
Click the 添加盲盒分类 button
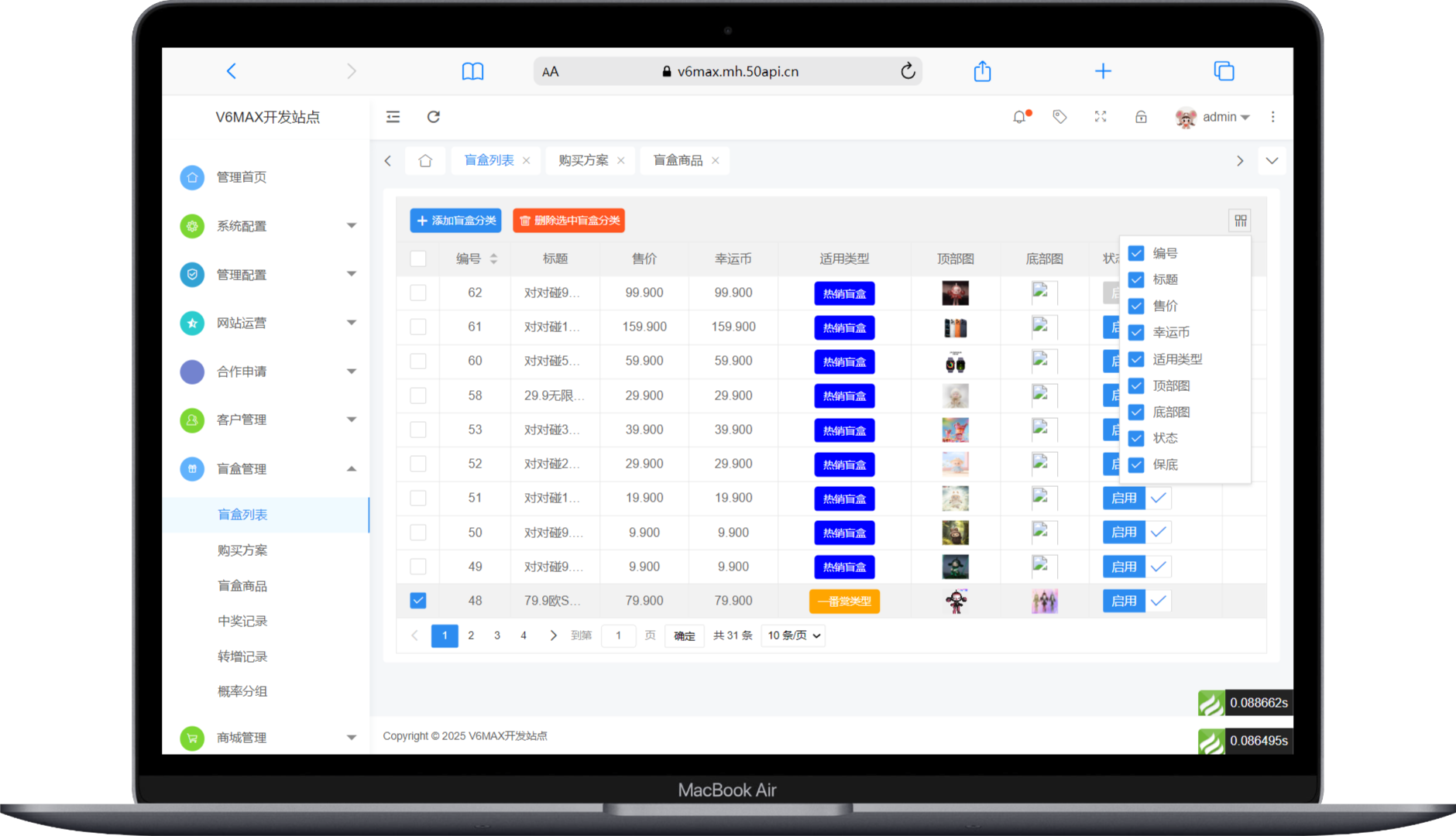pos(455,221)
